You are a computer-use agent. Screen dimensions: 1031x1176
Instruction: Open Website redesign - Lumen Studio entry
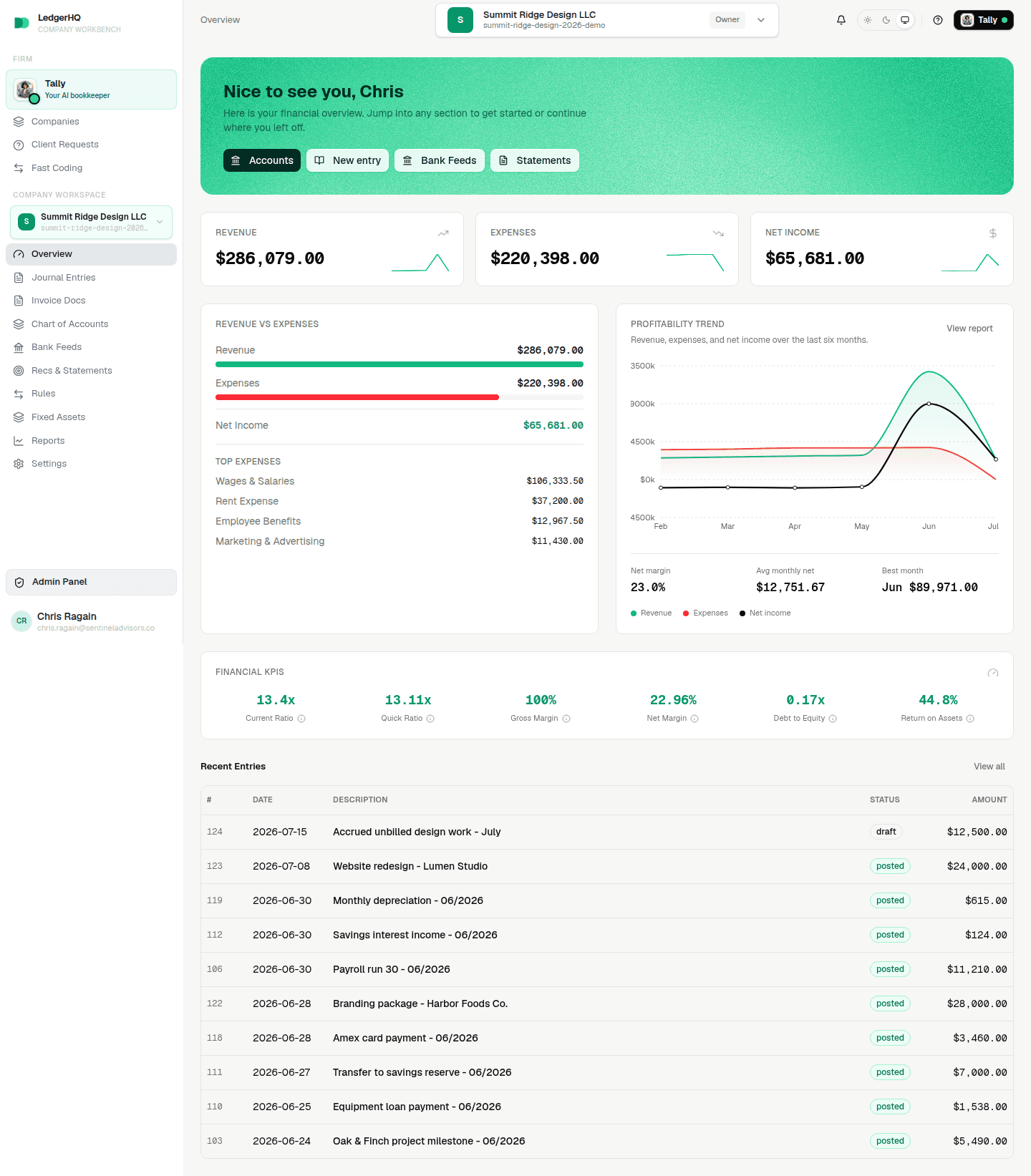click(x=607, y=866)
